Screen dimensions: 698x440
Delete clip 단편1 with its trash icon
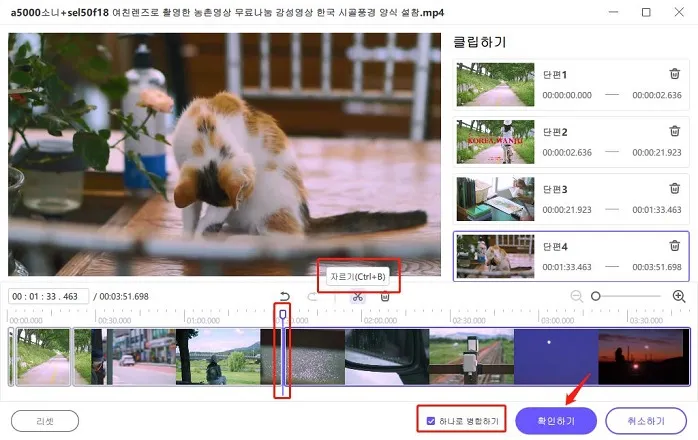tap(674, 73)
